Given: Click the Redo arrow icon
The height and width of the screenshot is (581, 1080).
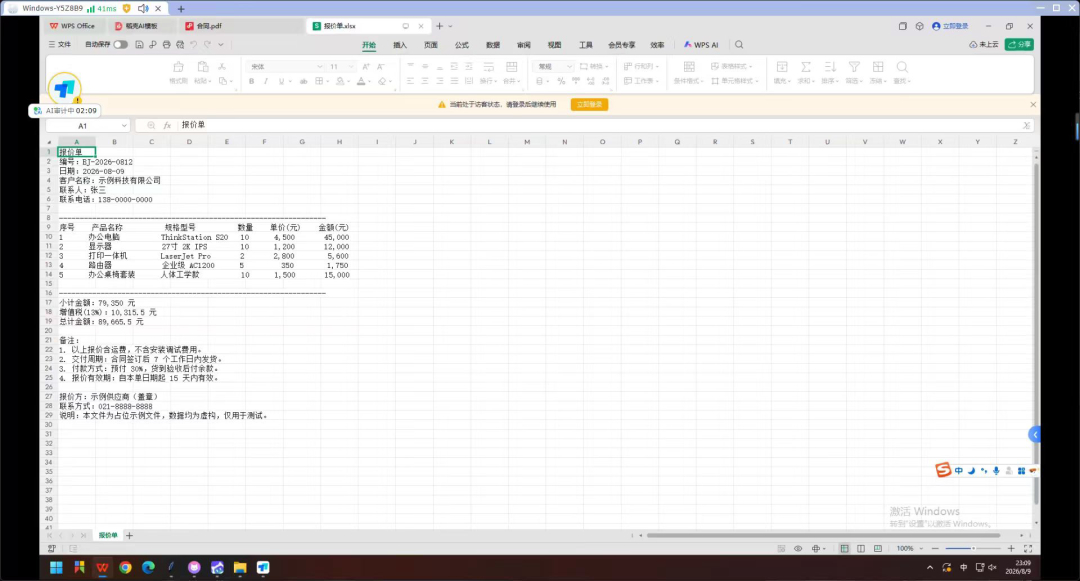Looking at the screenshot, I should (x=207, y=45).
